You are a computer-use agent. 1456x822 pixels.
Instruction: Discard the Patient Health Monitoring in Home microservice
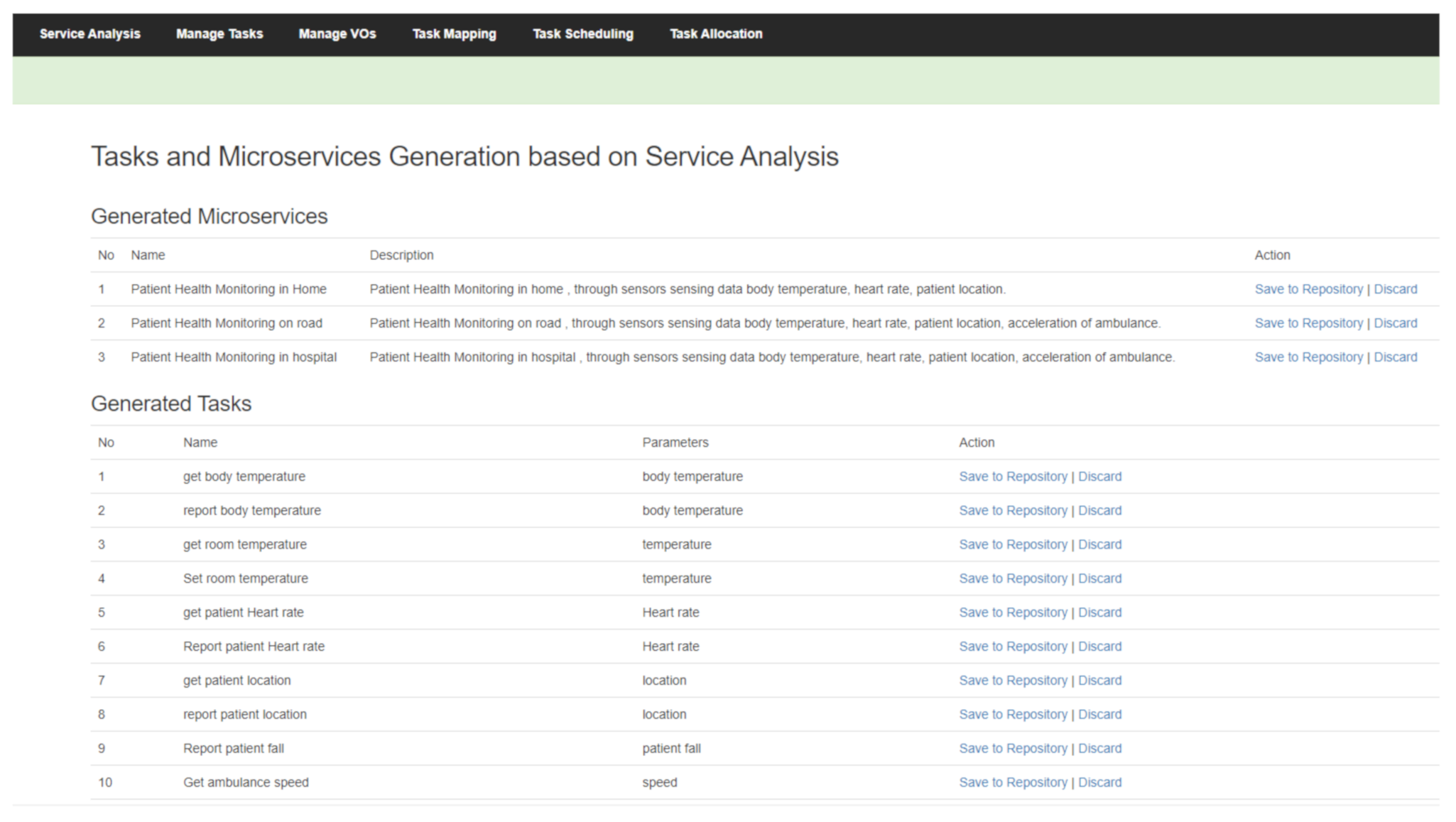coord(1395,289)
